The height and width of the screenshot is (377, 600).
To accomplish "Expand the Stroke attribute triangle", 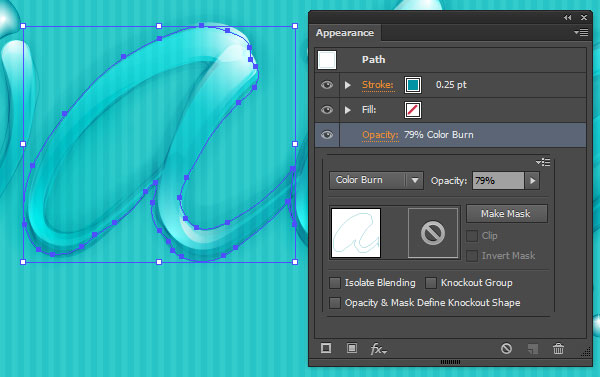I will tap(347, 85).
